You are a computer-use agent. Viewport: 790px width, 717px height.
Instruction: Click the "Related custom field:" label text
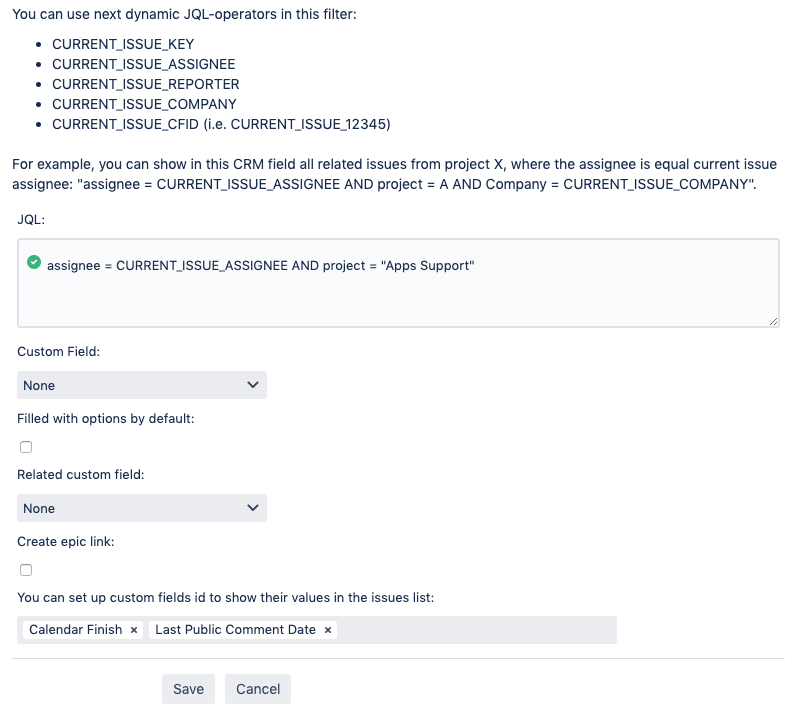(81, 475)
